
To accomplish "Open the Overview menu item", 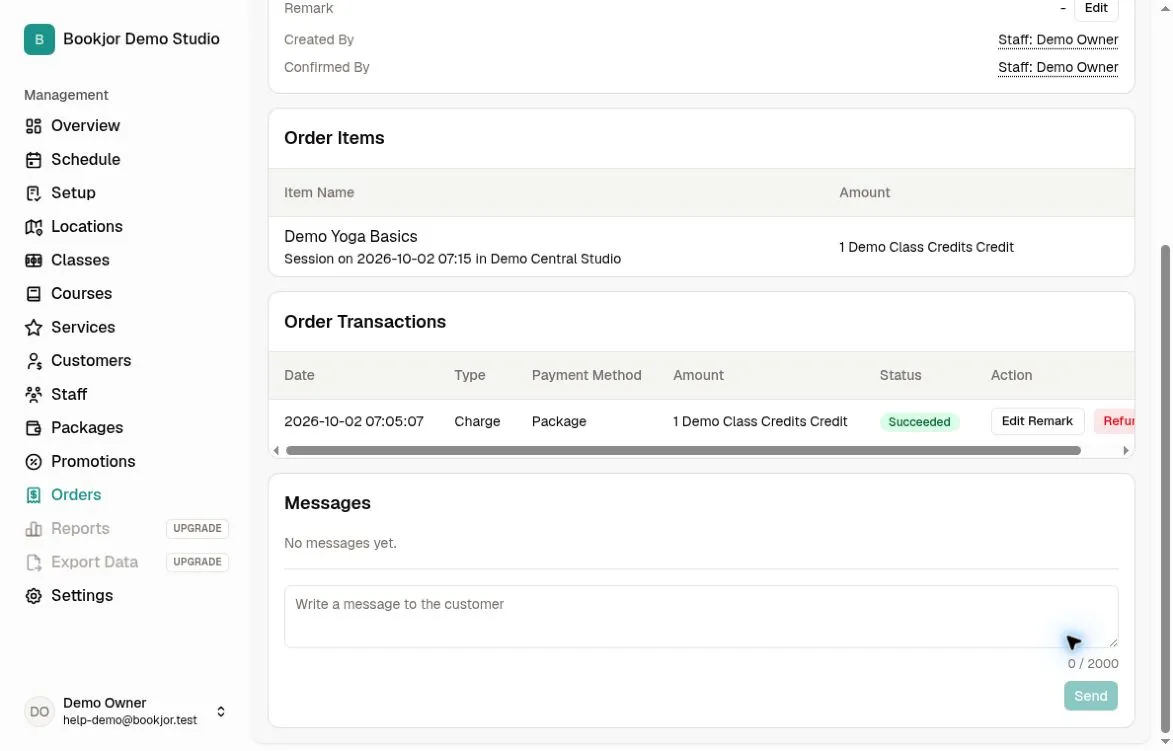I will (85, 126).
